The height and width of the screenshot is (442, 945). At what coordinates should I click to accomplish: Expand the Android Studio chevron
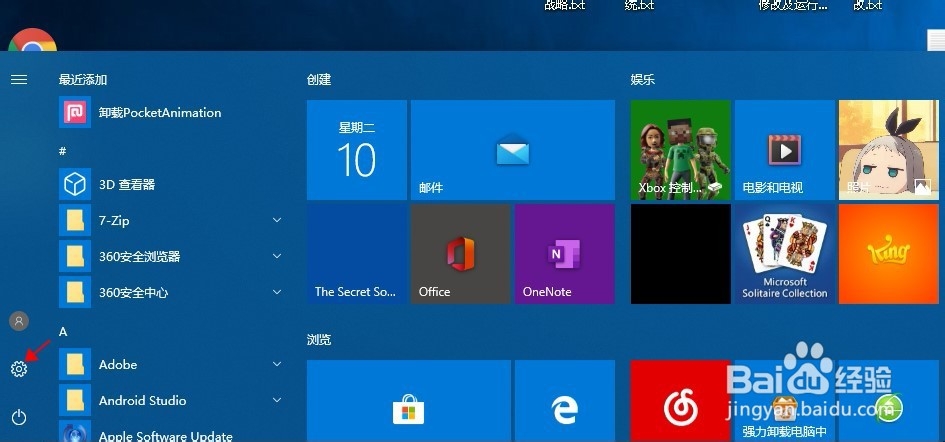pos(277,400)
